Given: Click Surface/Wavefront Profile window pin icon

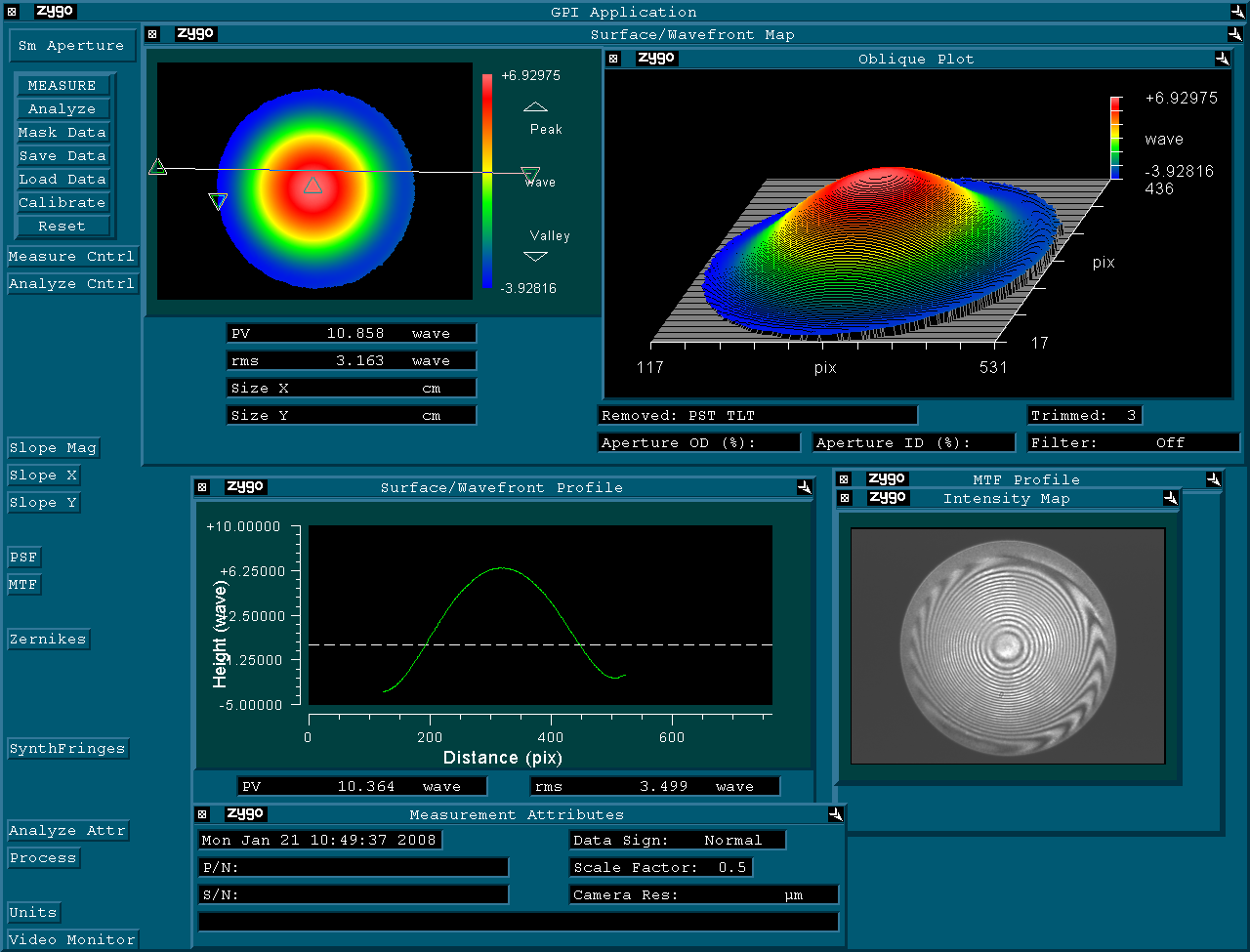Looking at the screenshot, I should coord(804,487).
